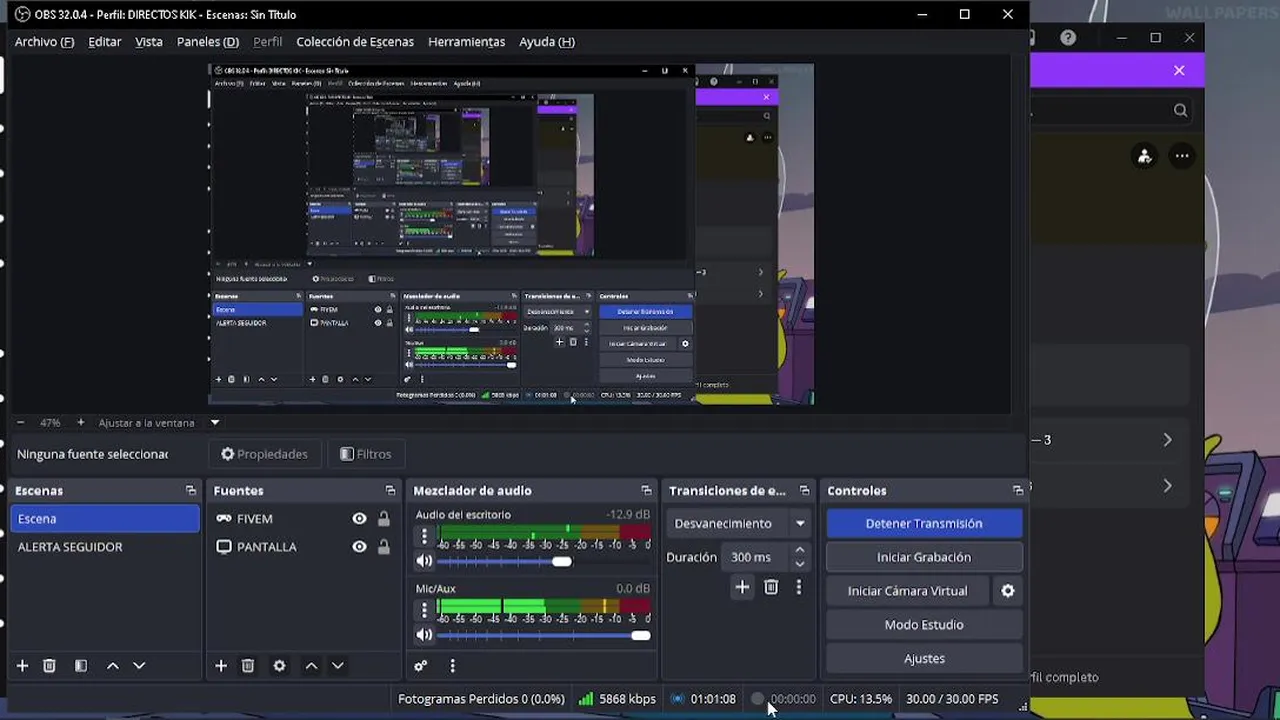Open Colección de Escenas menu
The height and width of the screenshot is (720, 1280).
pyautogui.click(x=355, y=42)
